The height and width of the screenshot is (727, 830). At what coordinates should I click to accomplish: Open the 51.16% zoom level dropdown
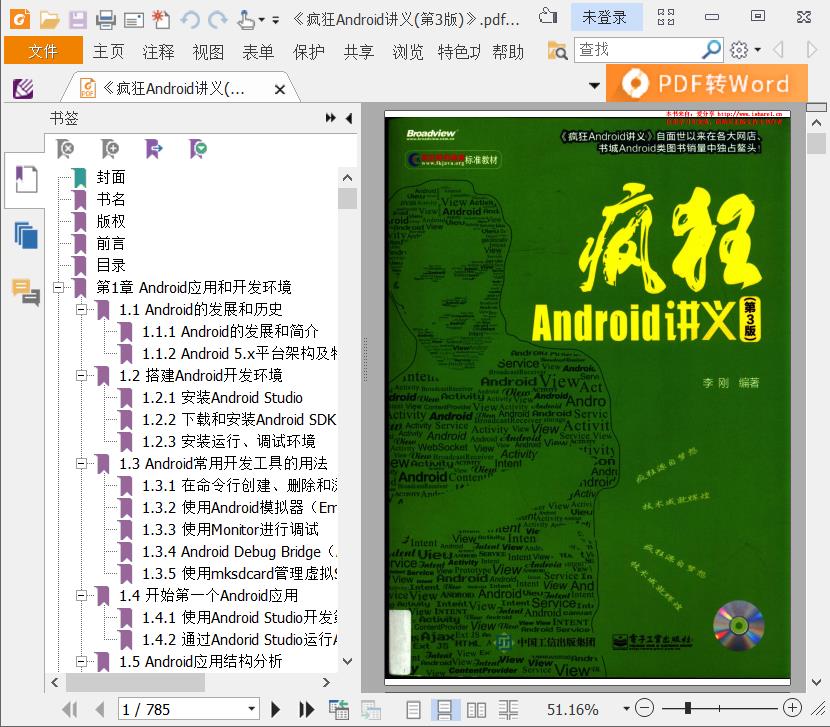tap(626, 708)
